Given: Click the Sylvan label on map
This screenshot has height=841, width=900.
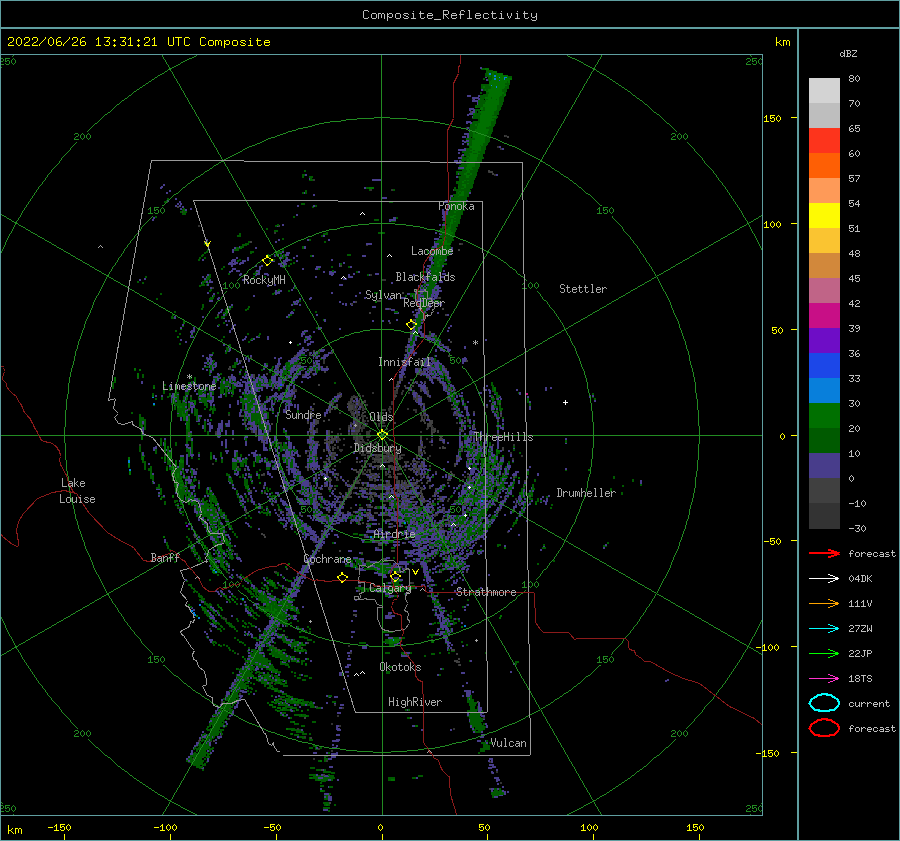Looking at the screenshot, I should [x=383, y=295].
